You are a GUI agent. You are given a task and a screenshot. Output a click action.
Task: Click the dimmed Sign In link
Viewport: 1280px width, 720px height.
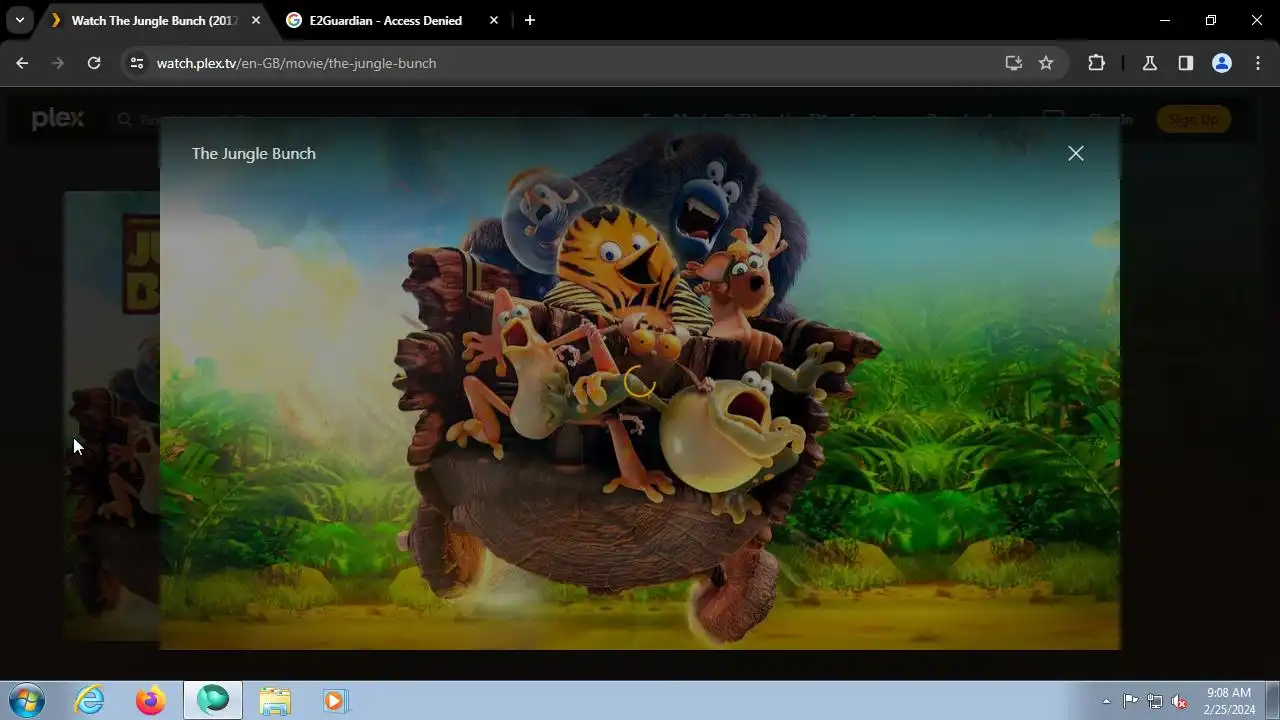(1110, 120)
